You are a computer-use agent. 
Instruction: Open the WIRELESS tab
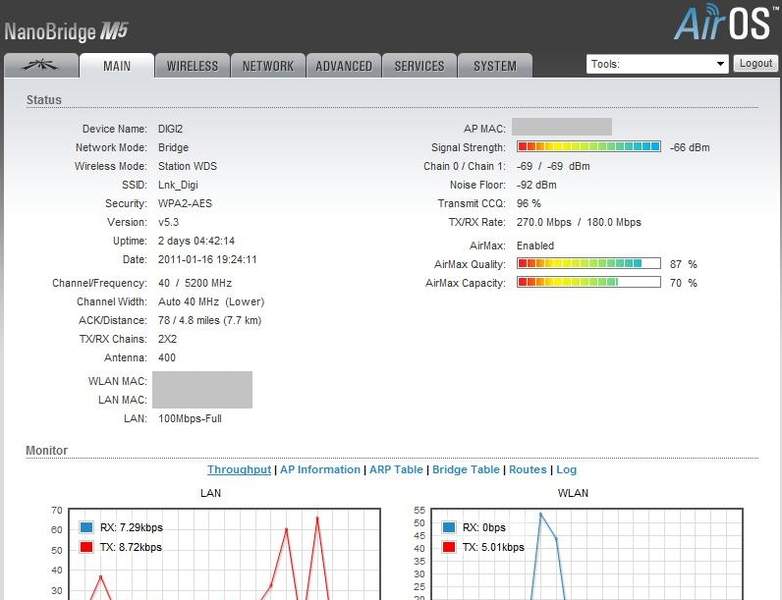tap(193, 65)
